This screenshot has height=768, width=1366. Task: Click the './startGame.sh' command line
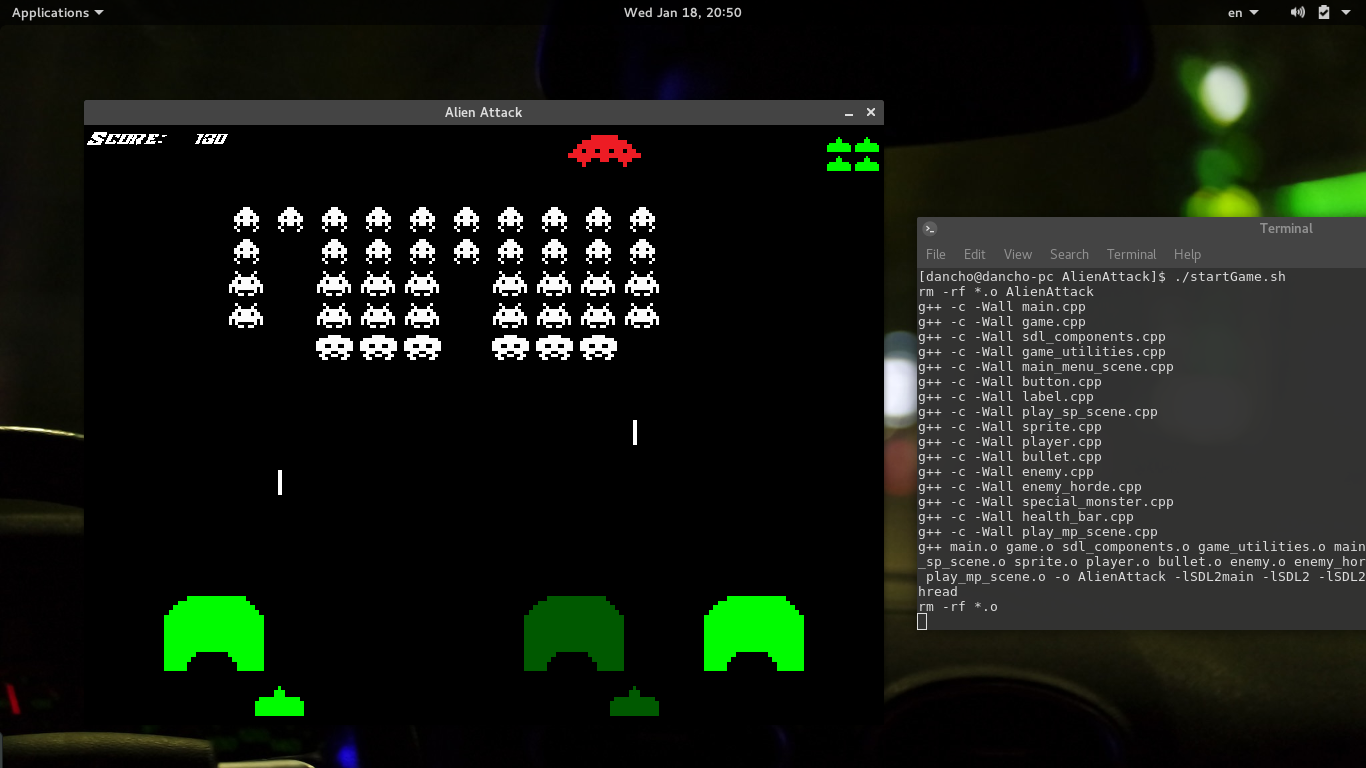(1102, 277)
